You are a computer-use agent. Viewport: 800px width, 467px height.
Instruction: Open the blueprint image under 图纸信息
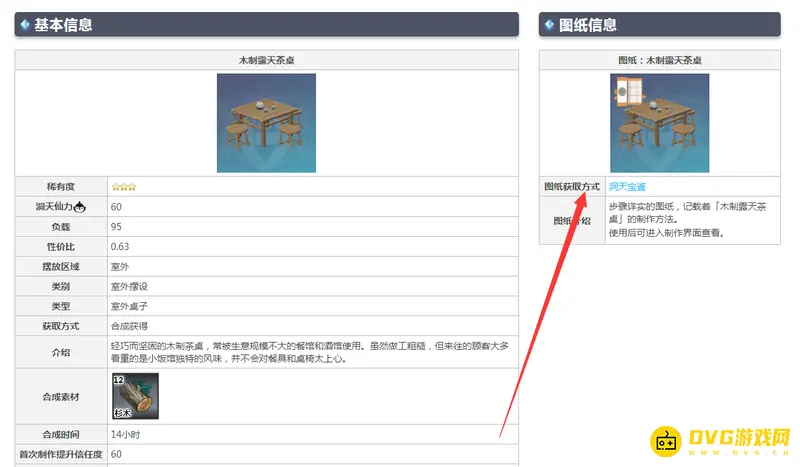point(659,122)
